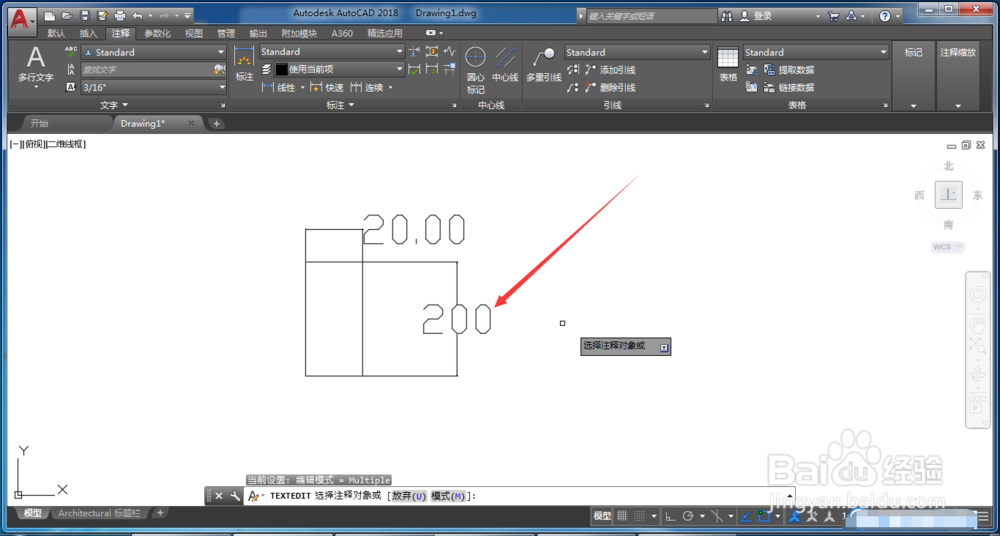Save drawing with the floppy disk icon

[84, 15]
